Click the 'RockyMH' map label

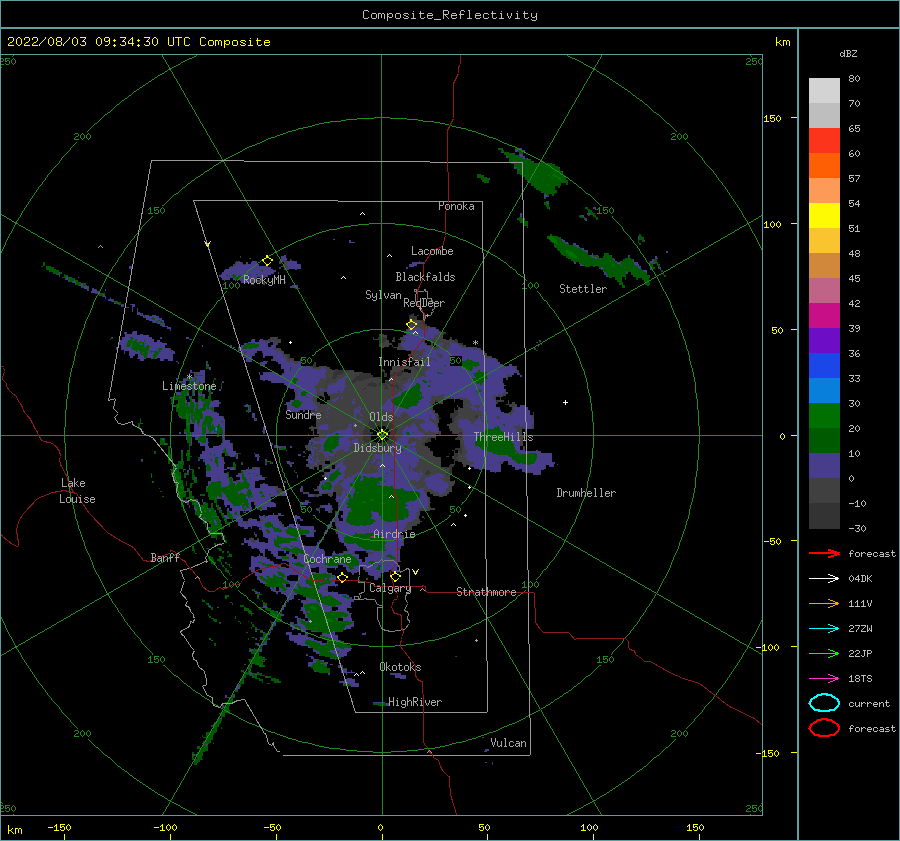[x=264, y=280]
